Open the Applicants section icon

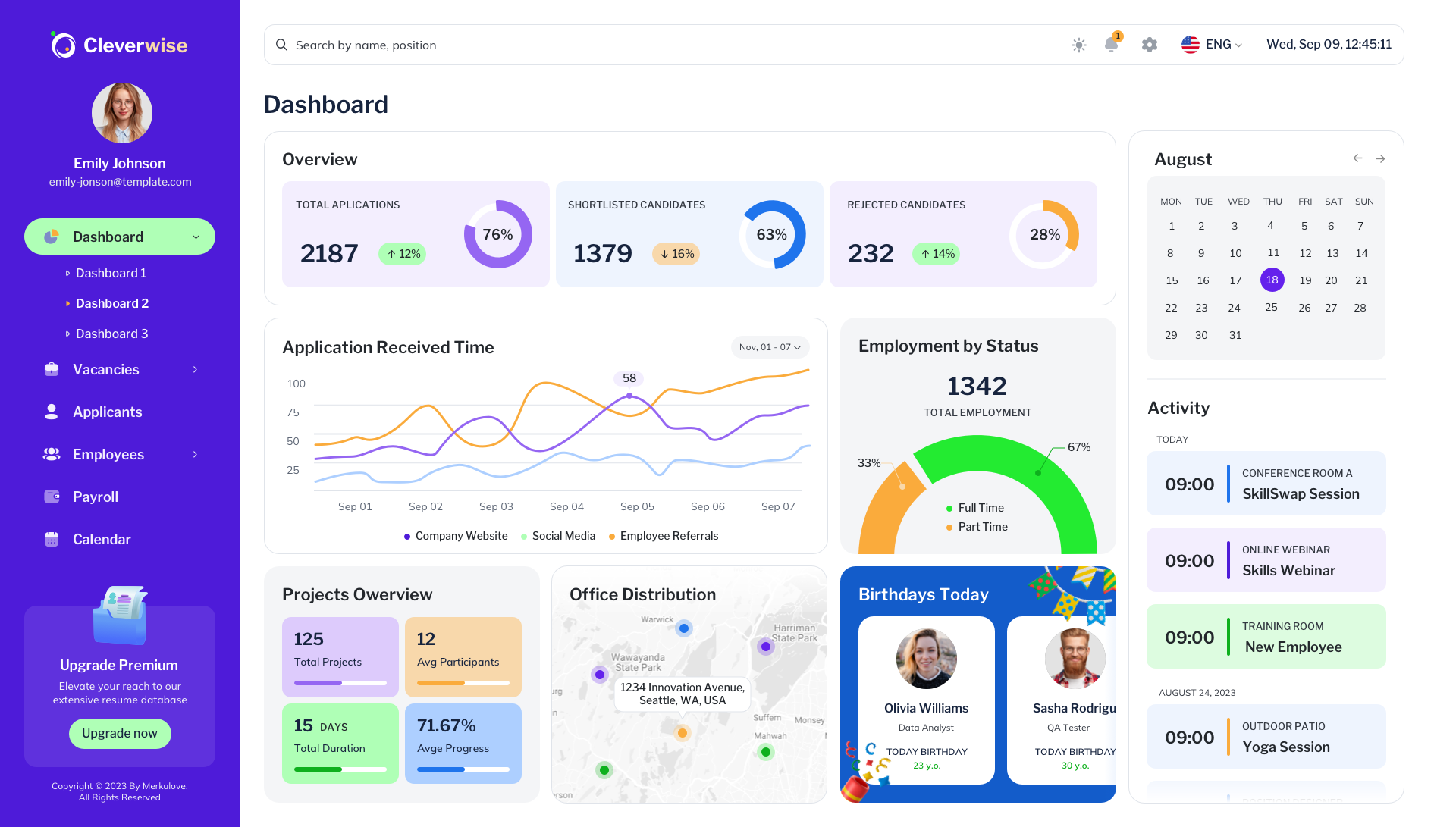[51, 412]
